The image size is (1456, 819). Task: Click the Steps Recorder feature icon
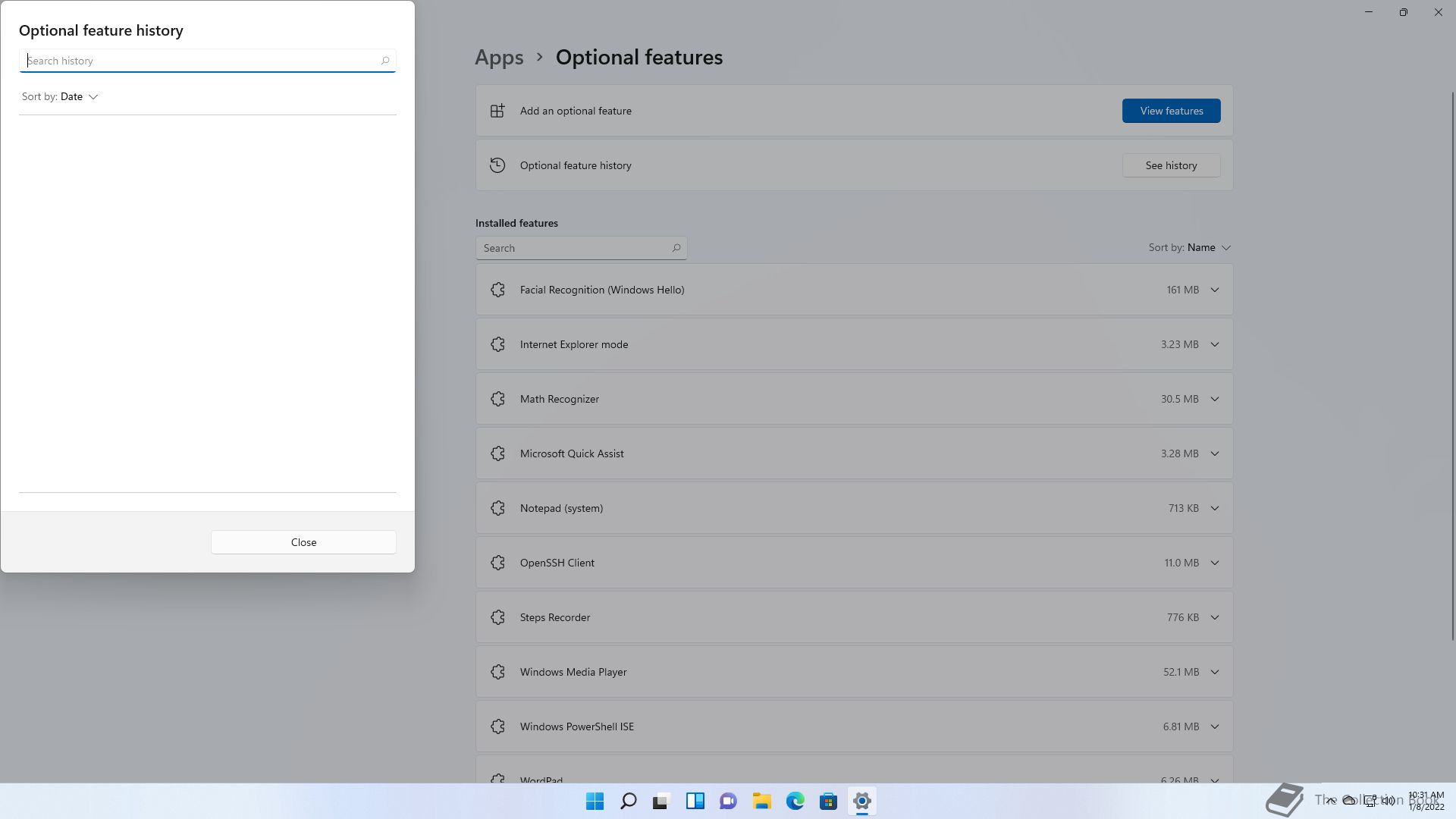click(x=497, y=617)
